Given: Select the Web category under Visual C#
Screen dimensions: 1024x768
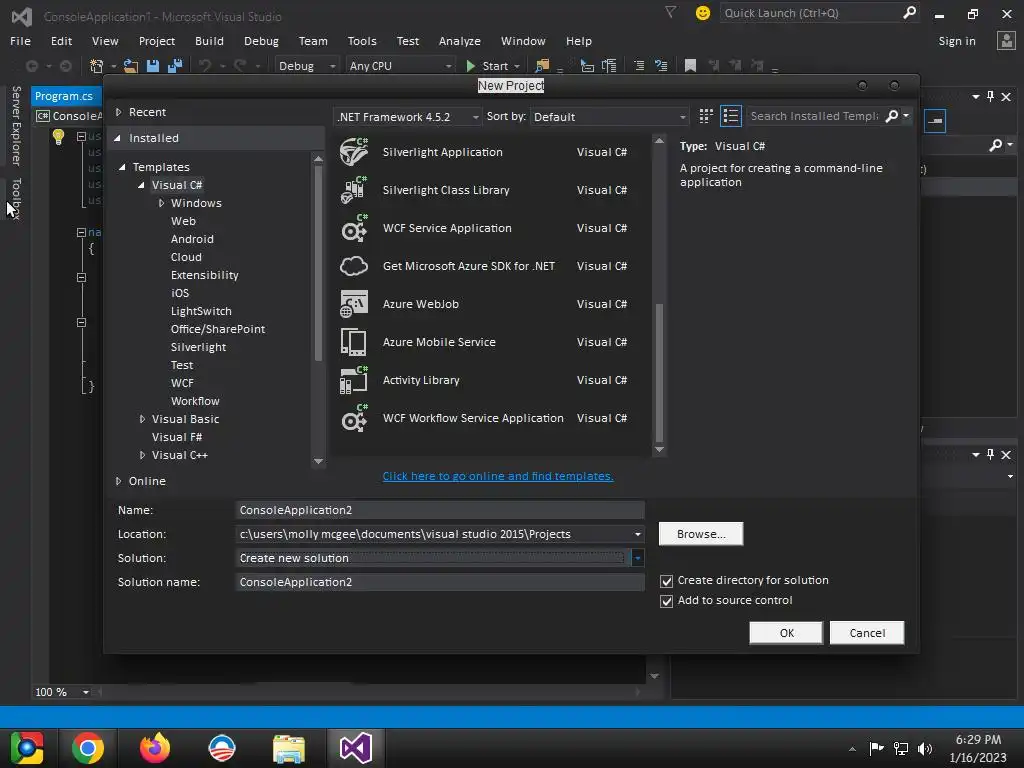Looking at the screenshot, I should pyautogui.click(x=184, y=221).
